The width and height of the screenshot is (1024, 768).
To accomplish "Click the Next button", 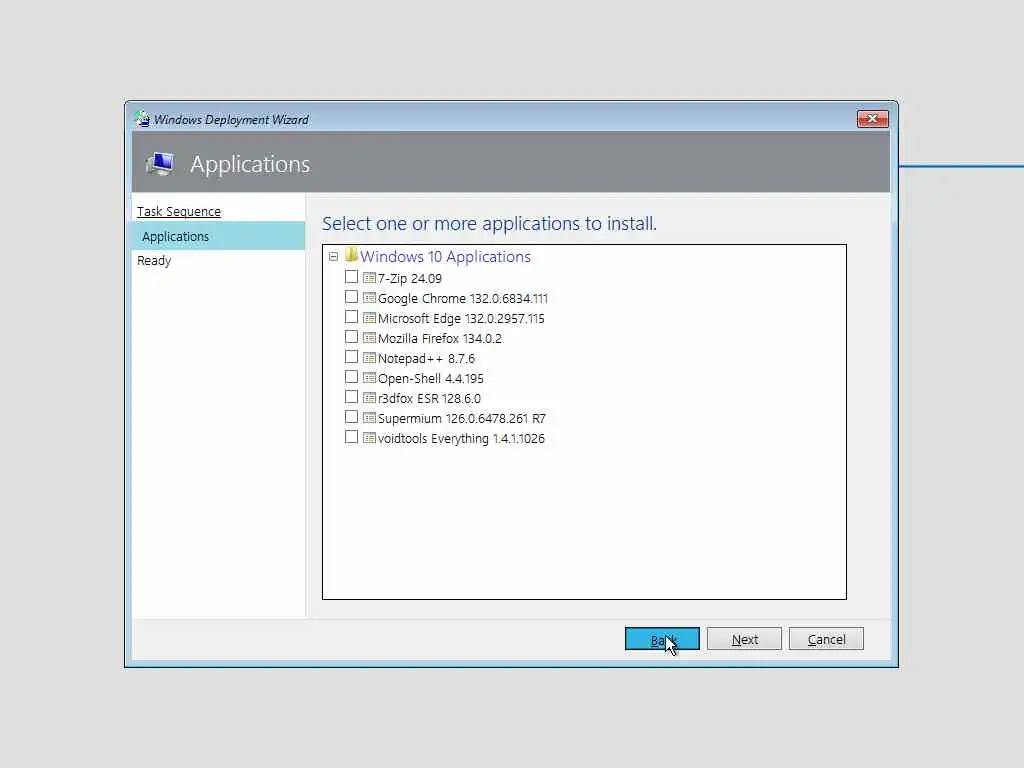I will (744, 639).
